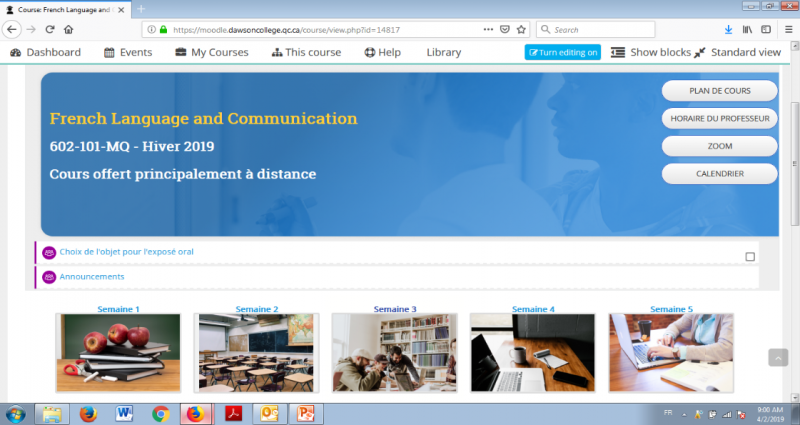Open the Semaine 2 link
The width and height of the screenshot is (800, 425).
pyautogui.click(x=257, y=309)
